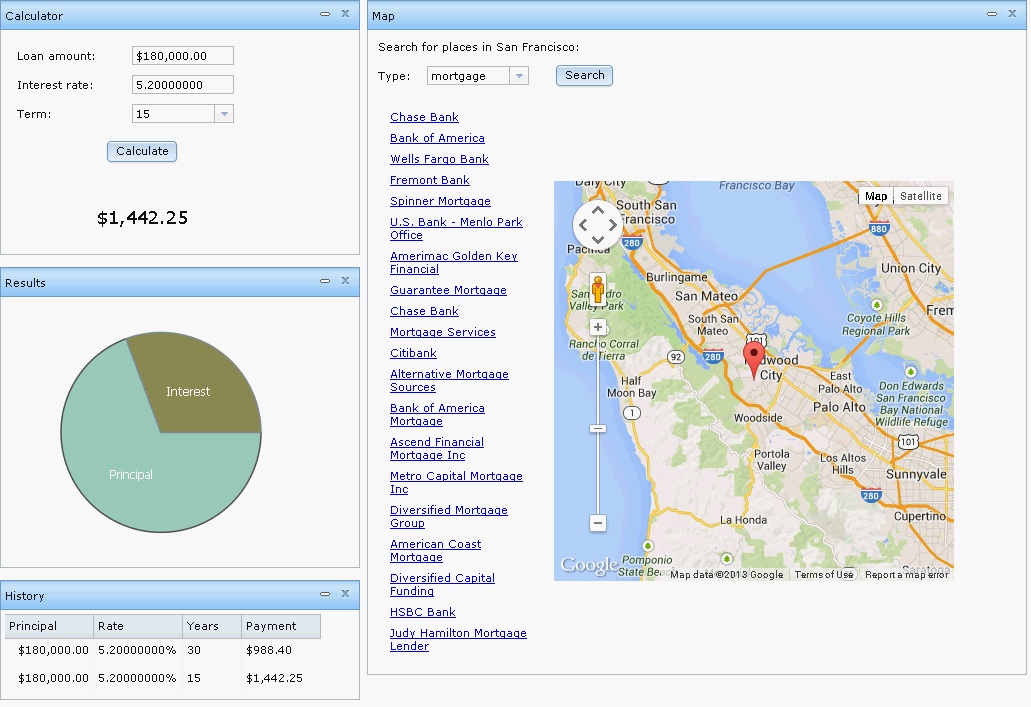The width and height of the screenshot is (1031, 707).
Task: Click the Type combo box showing mortgage
Action: 477,76
